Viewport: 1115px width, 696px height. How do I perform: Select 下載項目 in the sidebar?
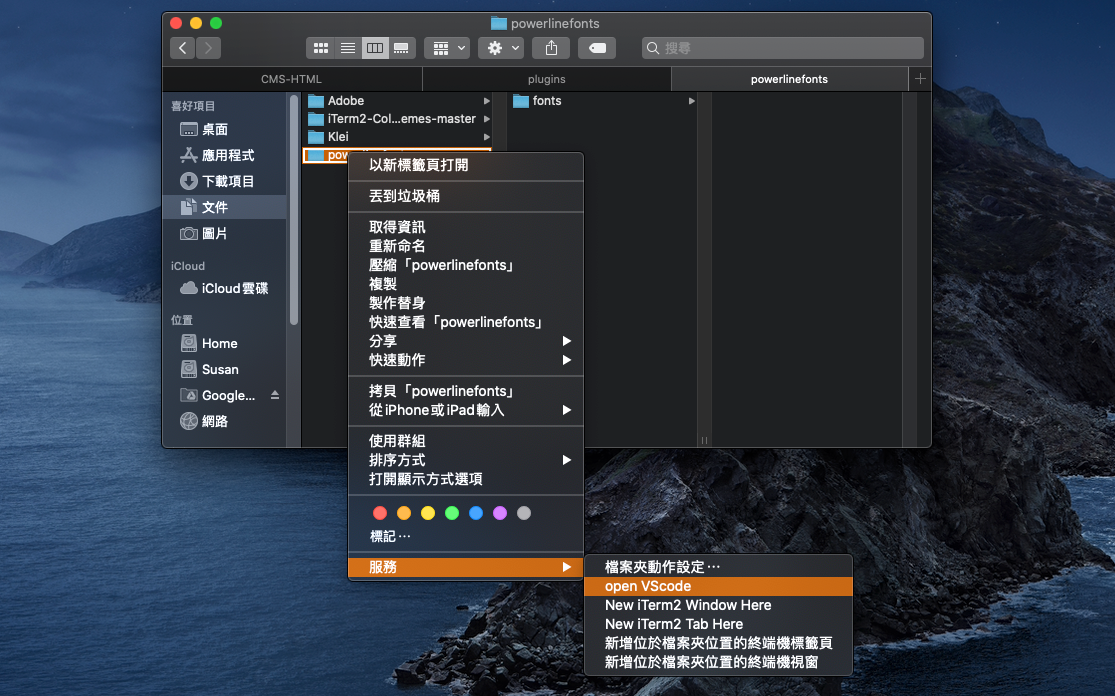pyautogui.click(x=222, y=181)
